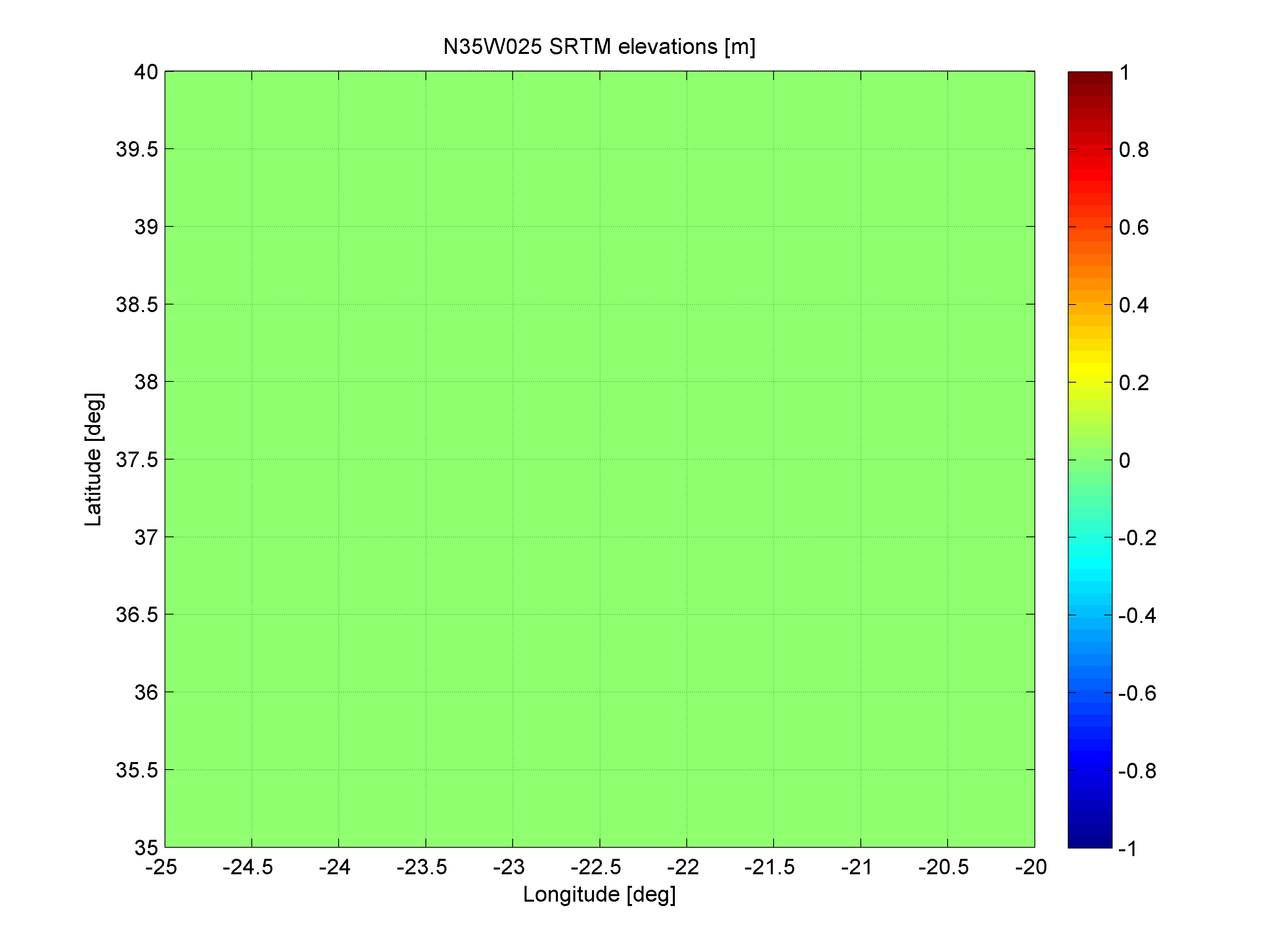
Task: Click the x-axis tick label '-20.5'
Action: (943, 867)
